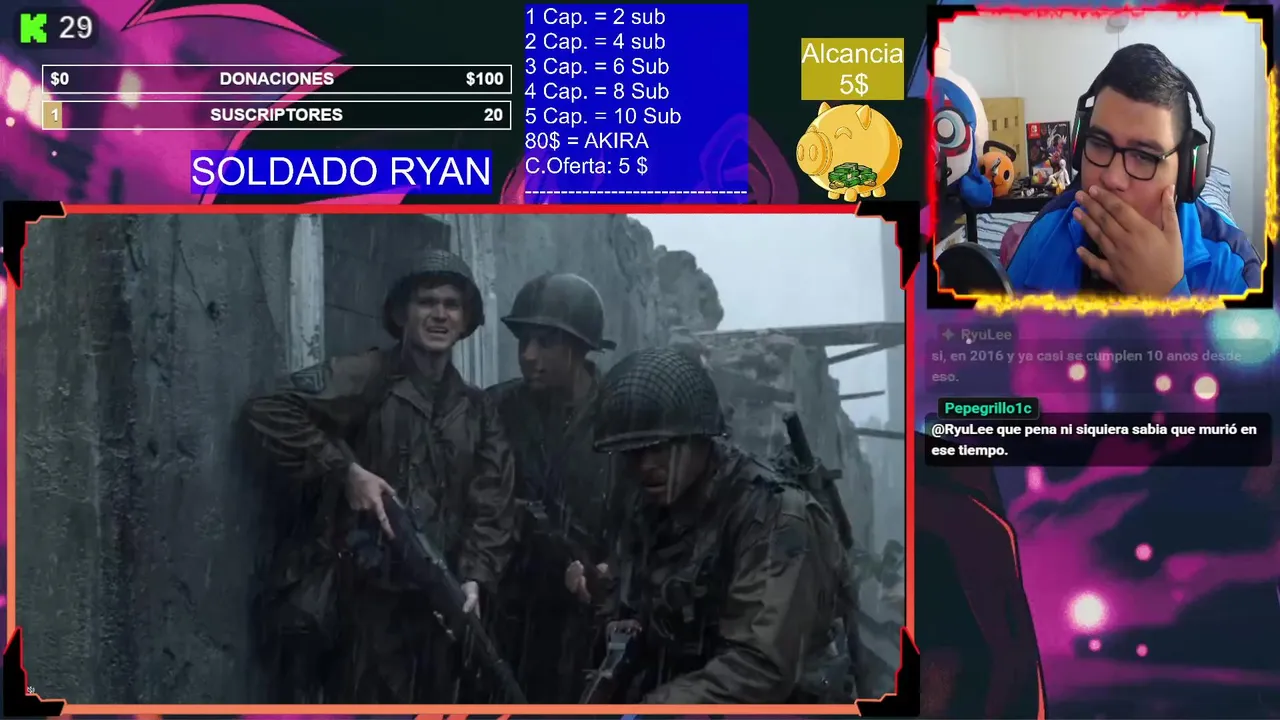This screenshot has height=720, width=1280.
Task: Click the Alcancia 5$ label
Action: point(852,69)
